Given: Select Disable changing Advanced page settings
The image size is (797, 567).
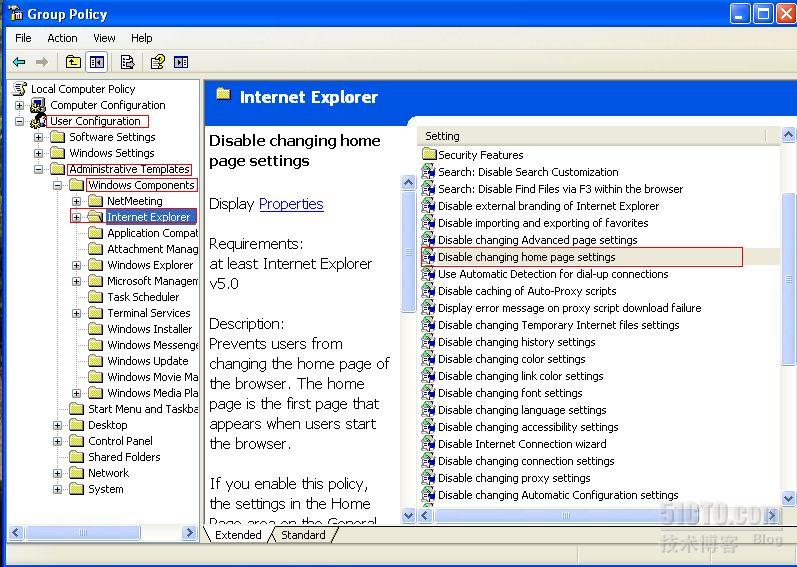Looking at the screenshot, I should (538, 240).
